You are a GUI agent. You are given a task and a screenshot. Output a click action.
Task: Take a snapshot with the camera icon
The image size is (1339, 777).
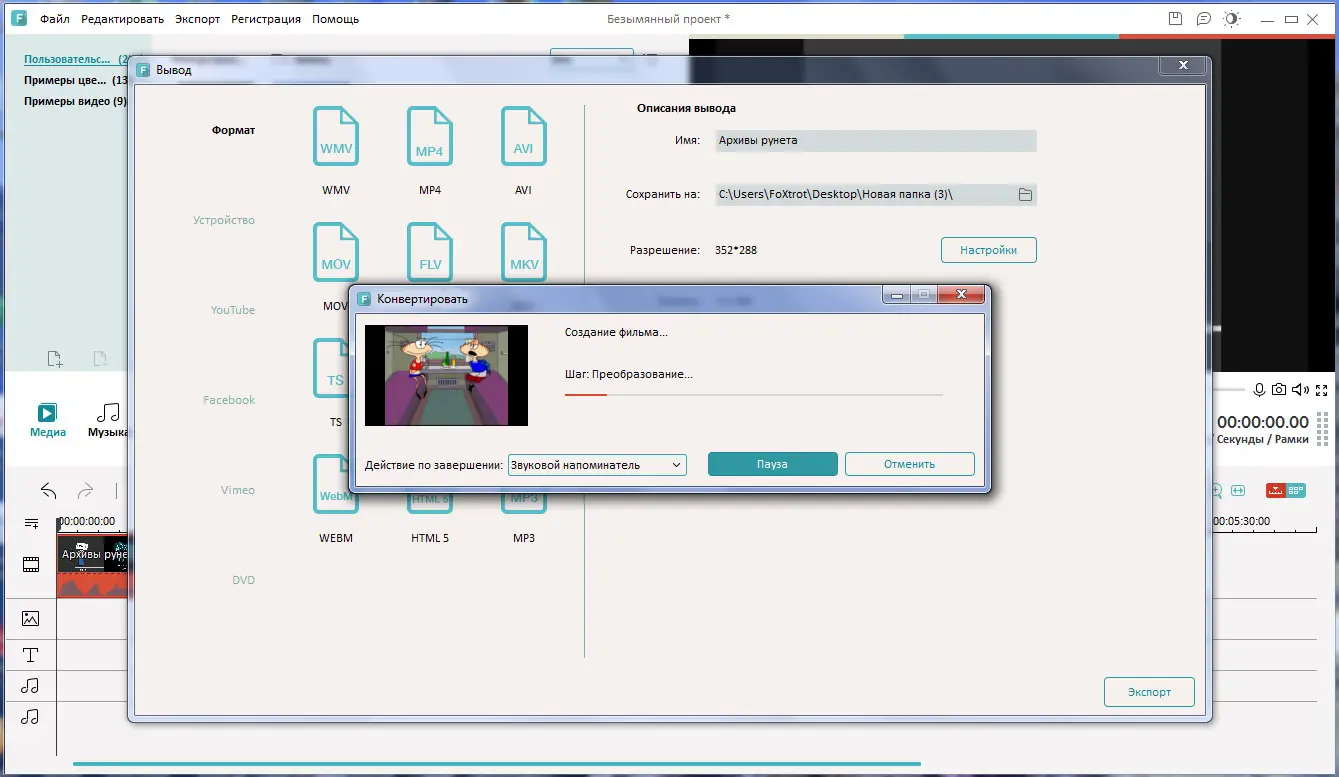point(1280,390)
